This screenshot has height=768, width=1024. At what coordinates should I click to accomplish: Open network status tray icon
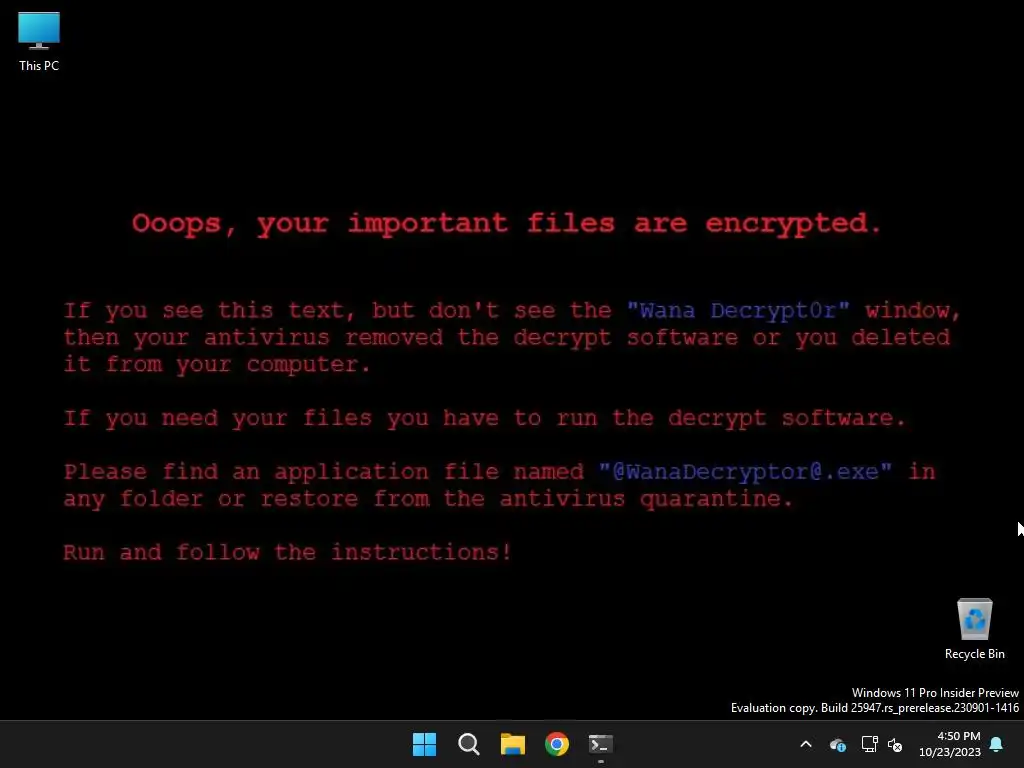[x=869, y=744]
